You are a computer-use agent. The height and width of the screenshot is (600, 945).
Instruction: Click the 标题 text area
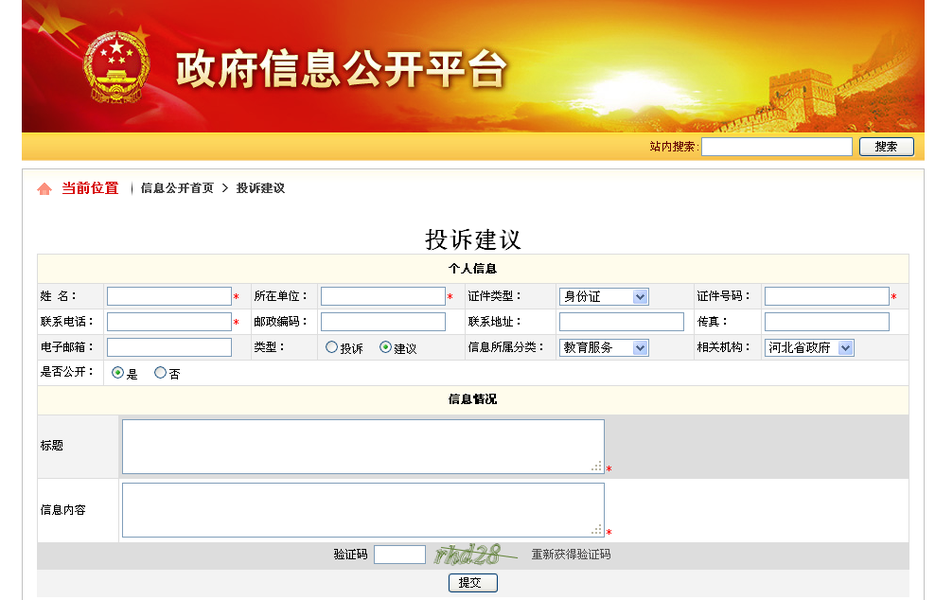point(363,445)
